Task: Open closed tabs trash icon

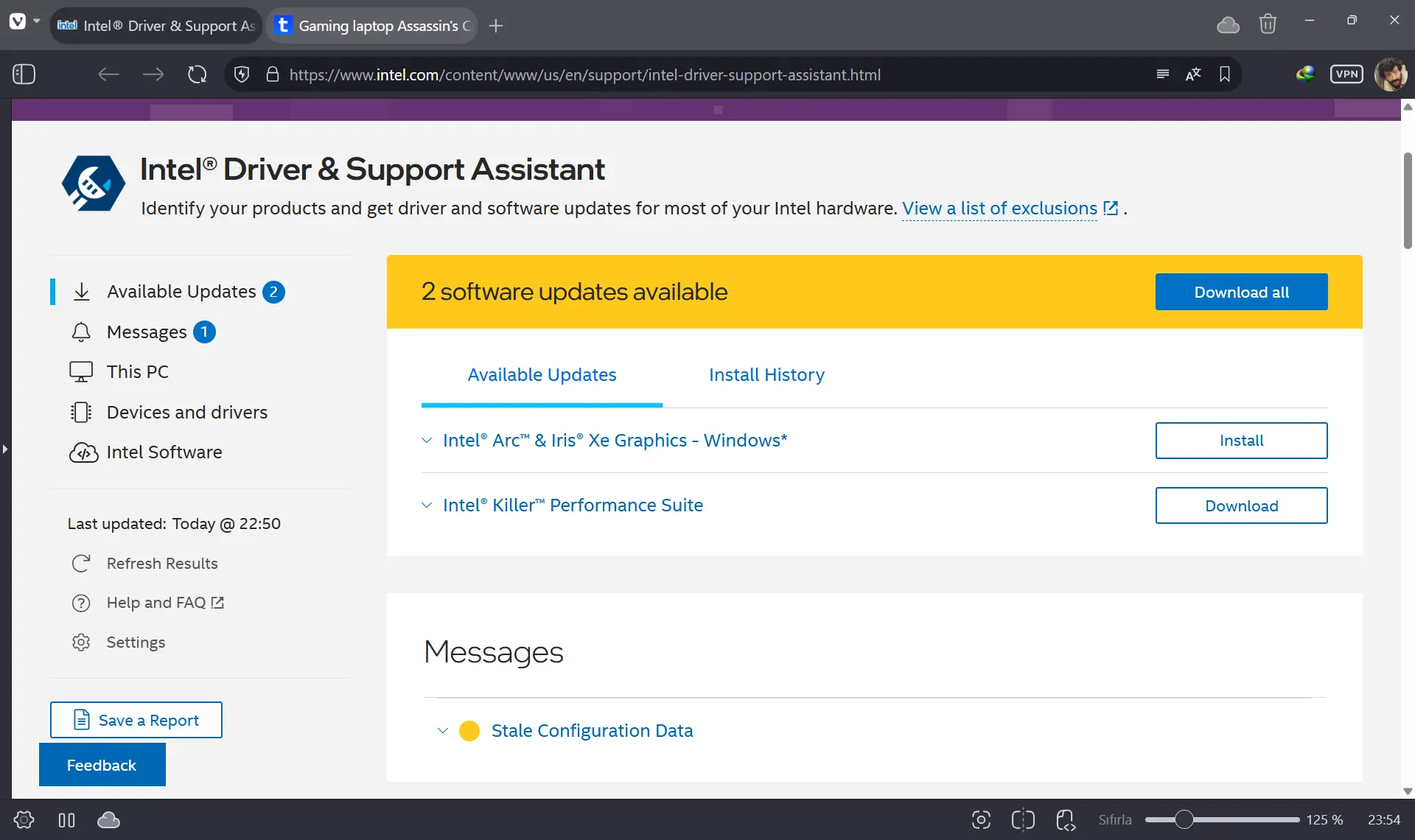Action: [1267, 24]
